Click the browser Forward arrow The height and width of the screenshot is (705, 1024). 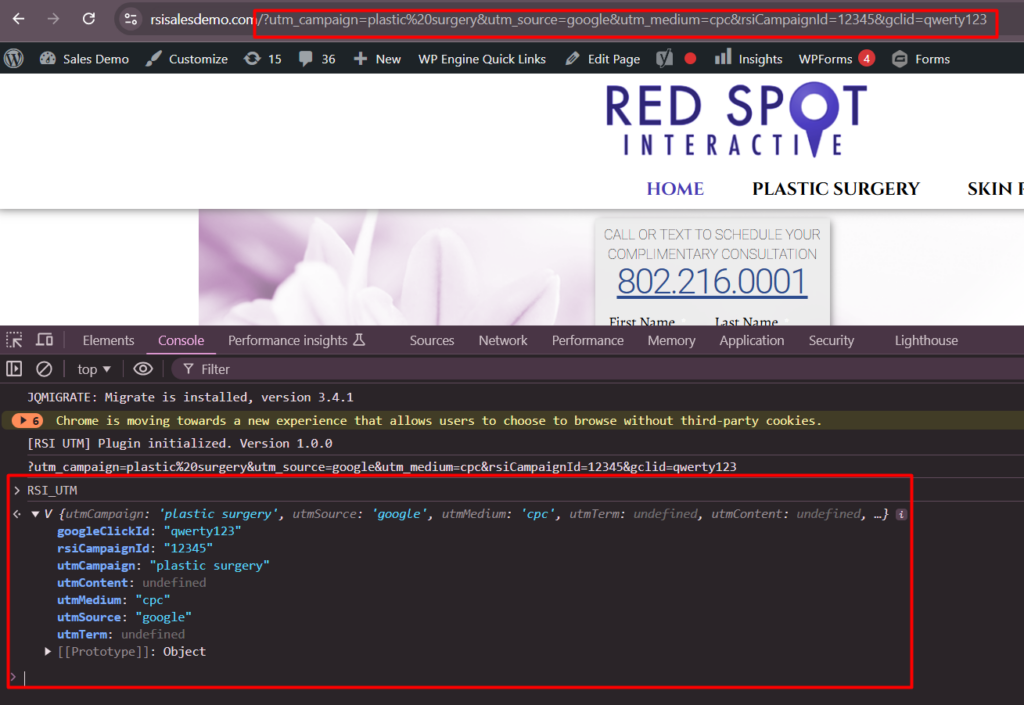[x=53, y=19]
